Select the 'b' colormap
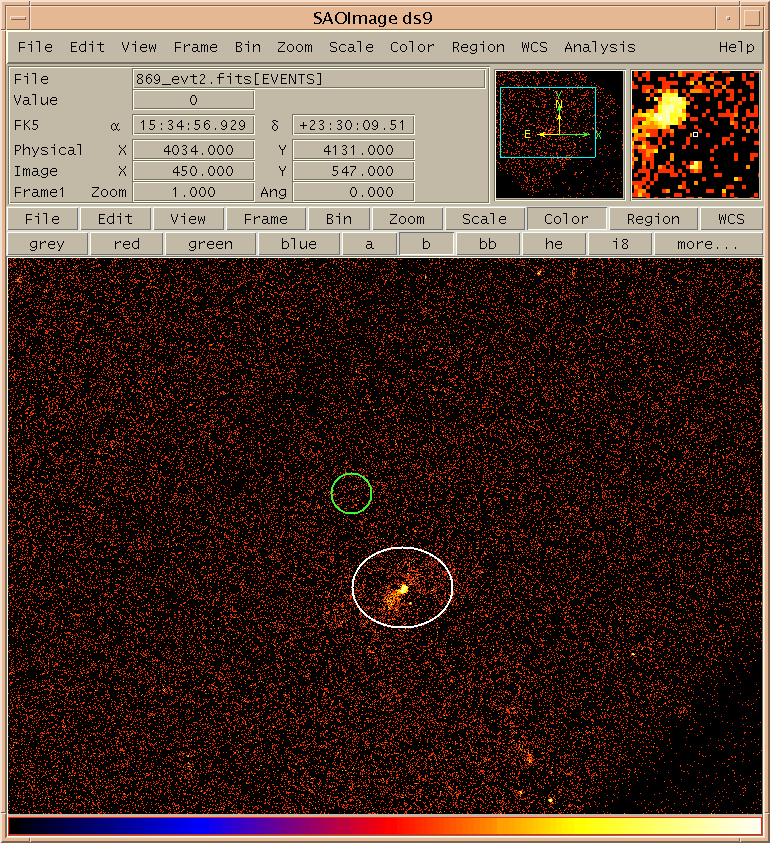 [x=426, y=244]
